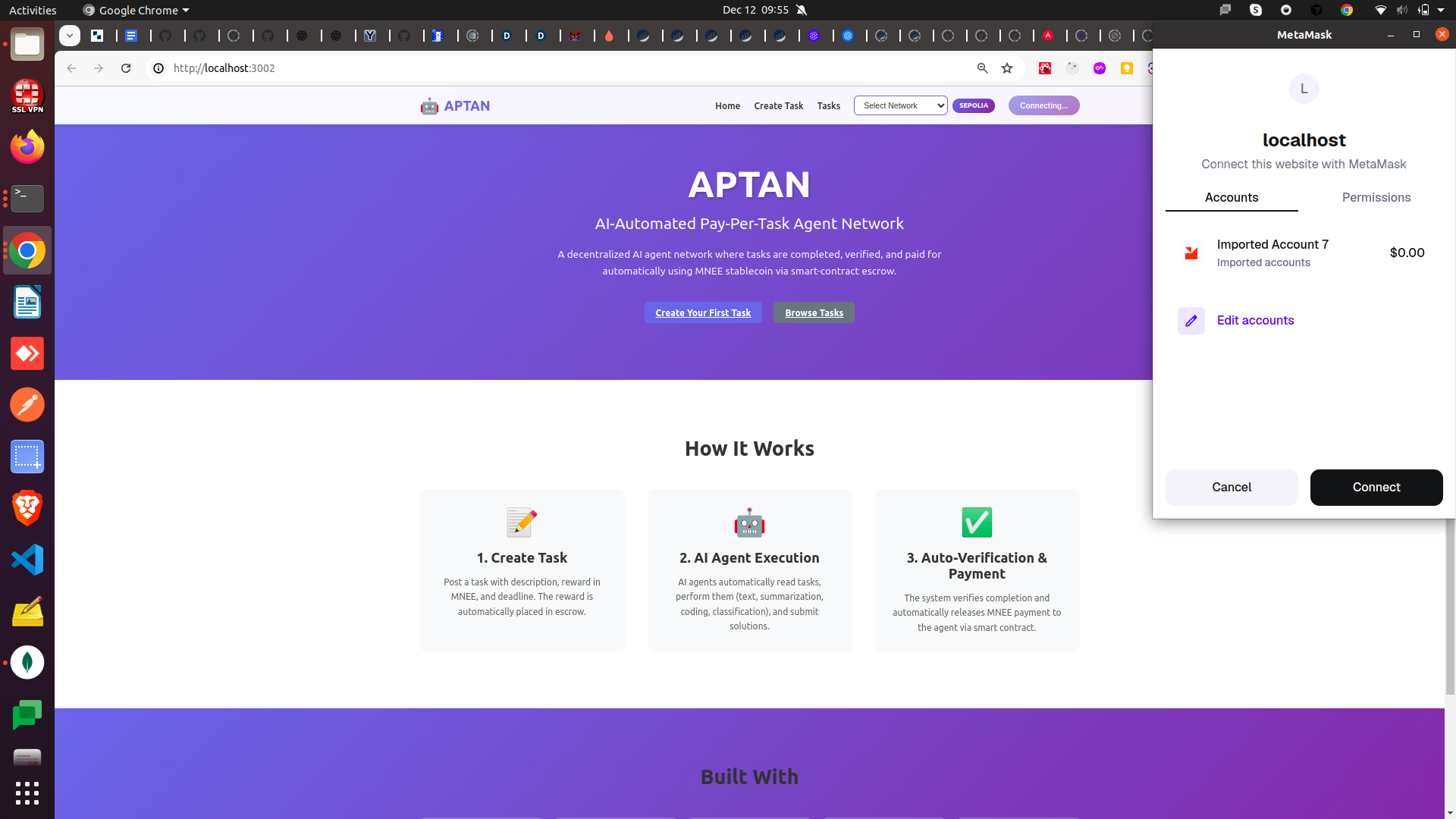Bookmark this page with star icon
The image size is (1456, 819).
pyautogui.click(x=1007, y=68)
